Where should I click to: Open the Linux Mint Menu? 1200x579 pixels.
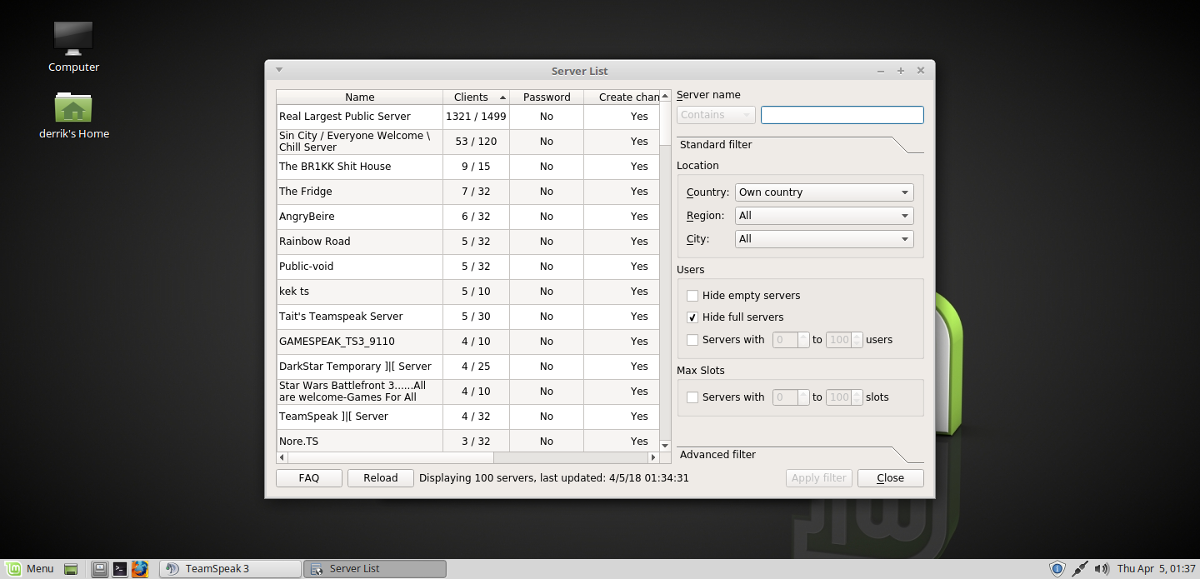point(30,569)
